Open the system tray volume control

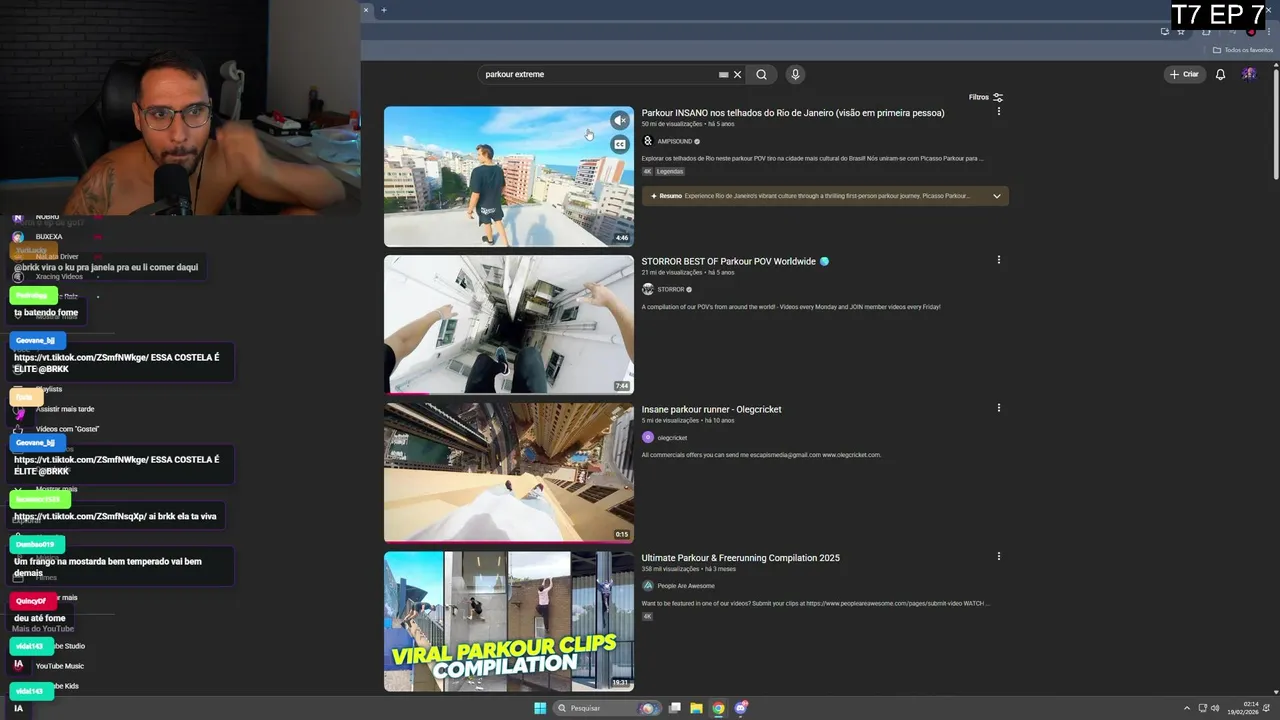[x=1215, y=708]
